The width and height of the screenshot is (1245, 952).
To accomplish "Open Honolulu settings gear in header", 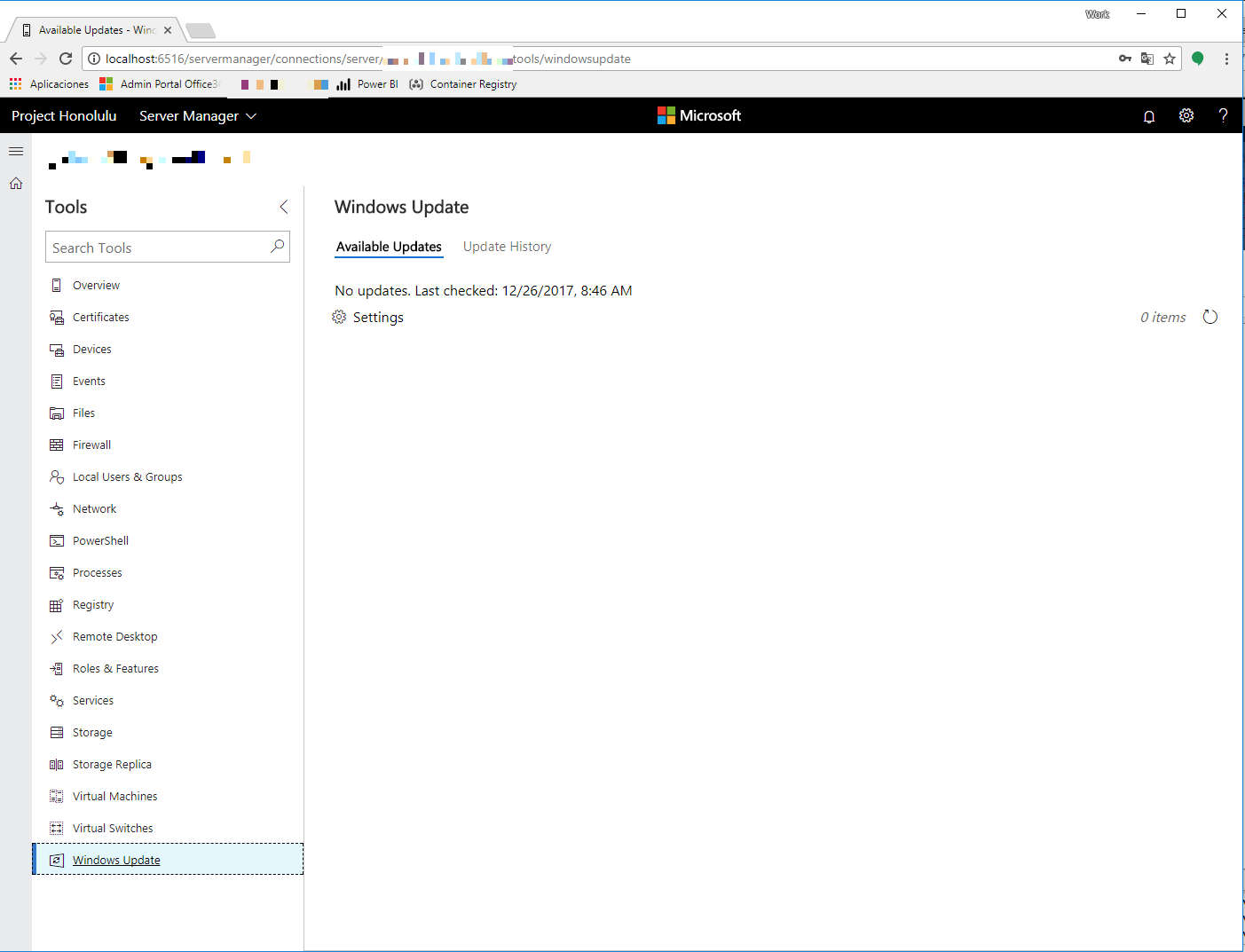I will [x=1186, y=115].
